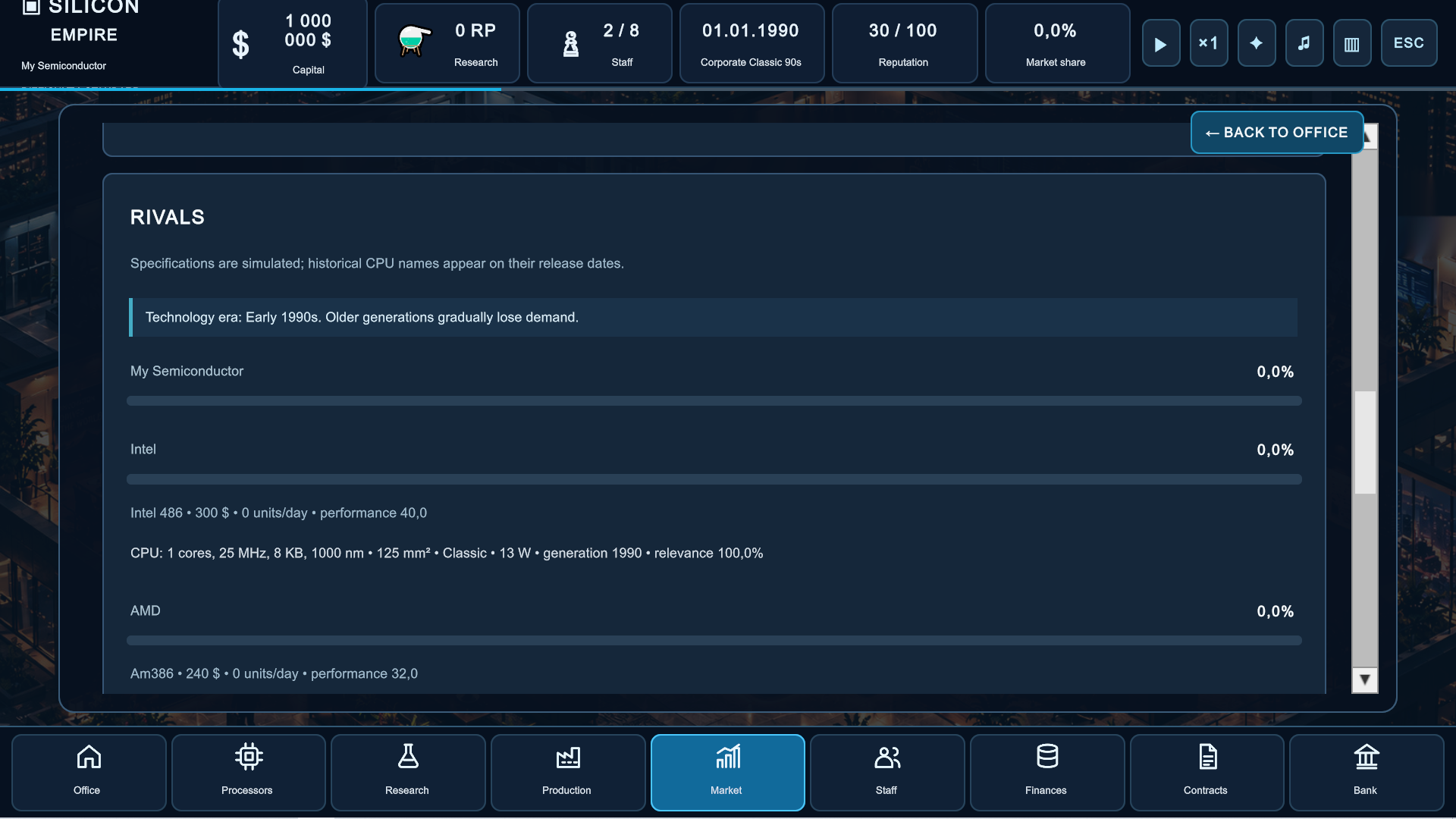The width and height of the screenshot is (1456, 819).
Task: Select the Market tab
Action: [727, 772]
